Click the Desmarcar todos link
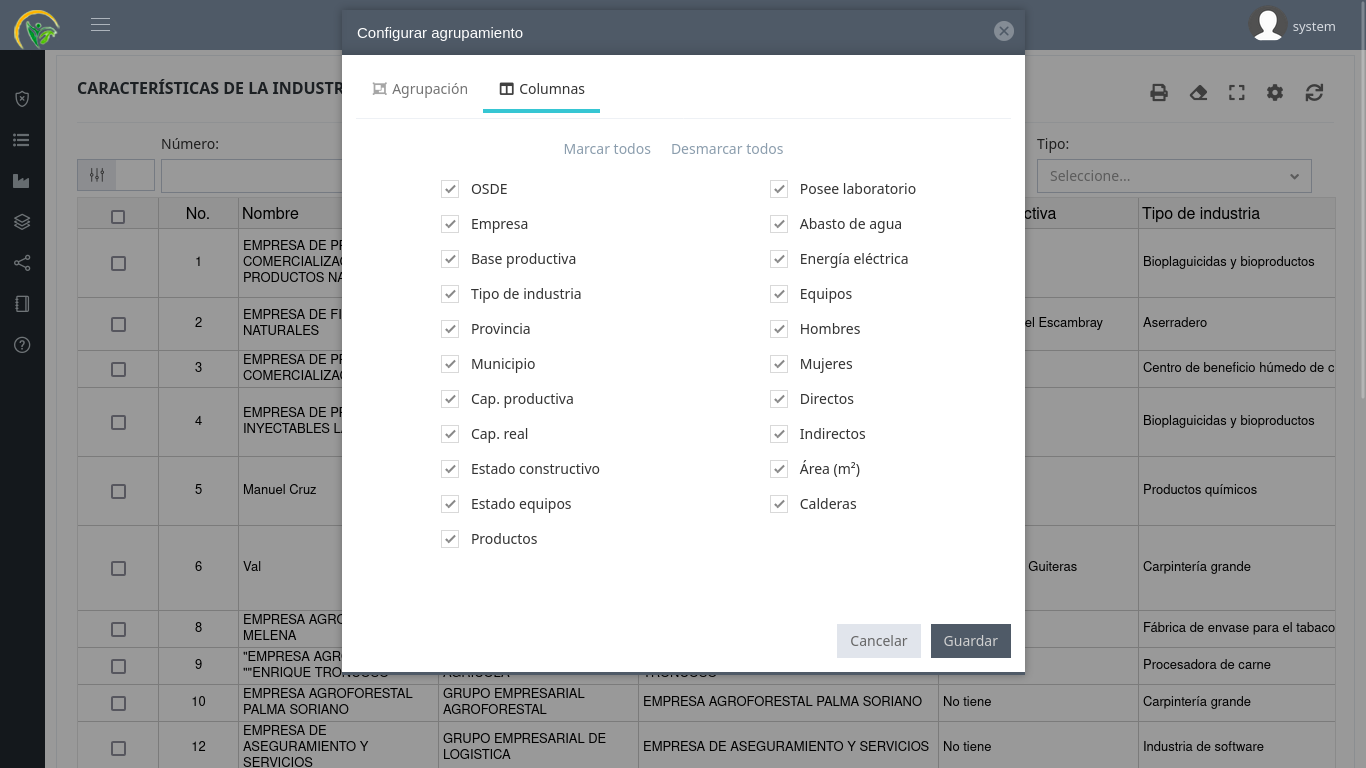 [x=727, y=149]
